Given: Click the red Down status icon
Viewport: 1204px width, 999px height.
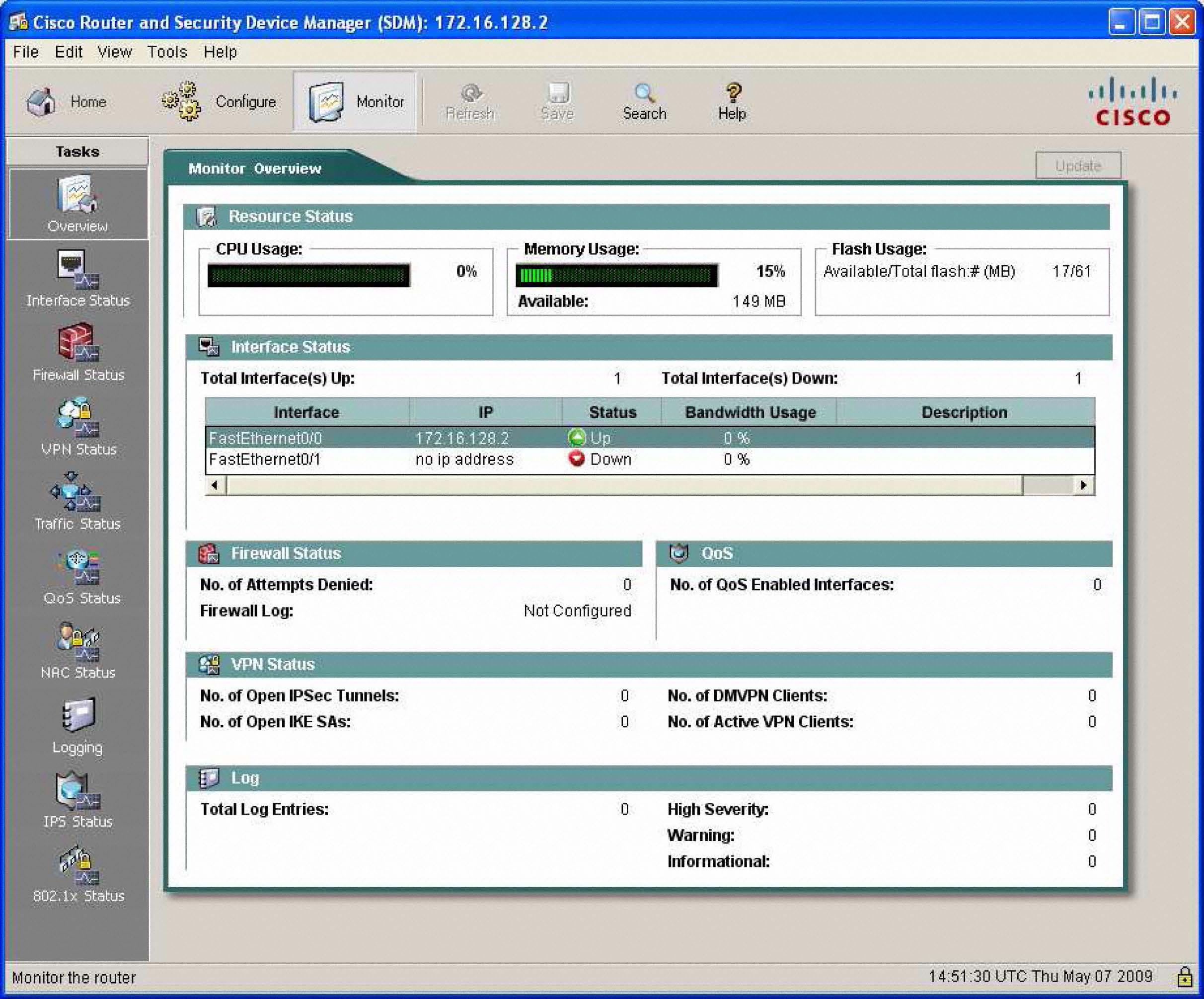Looking at the screenshot, I should point(577,459).
